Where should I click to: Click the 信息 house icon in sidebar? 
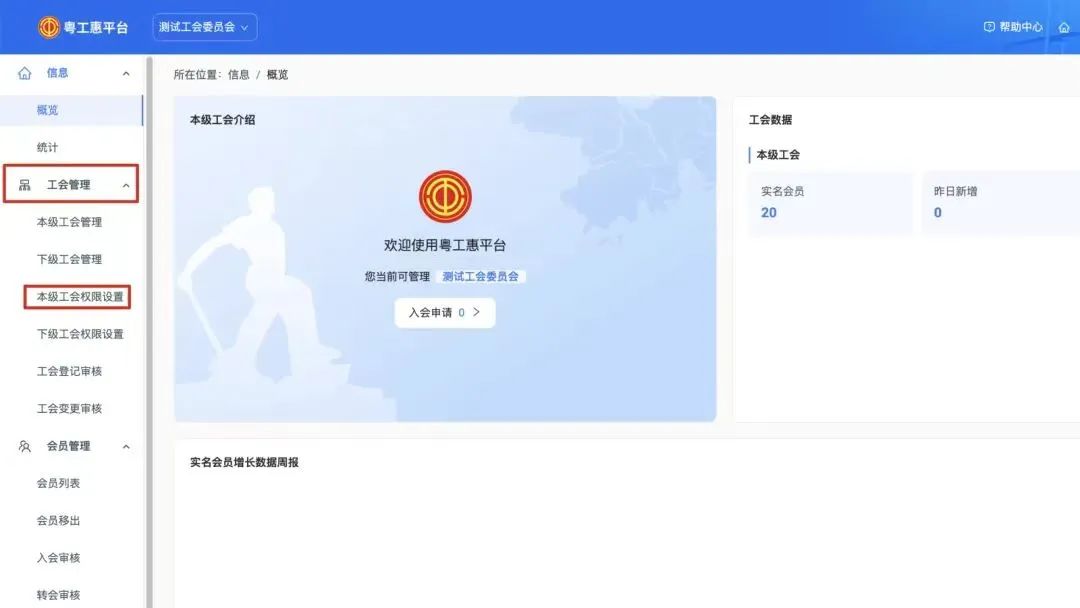(25, 73)
